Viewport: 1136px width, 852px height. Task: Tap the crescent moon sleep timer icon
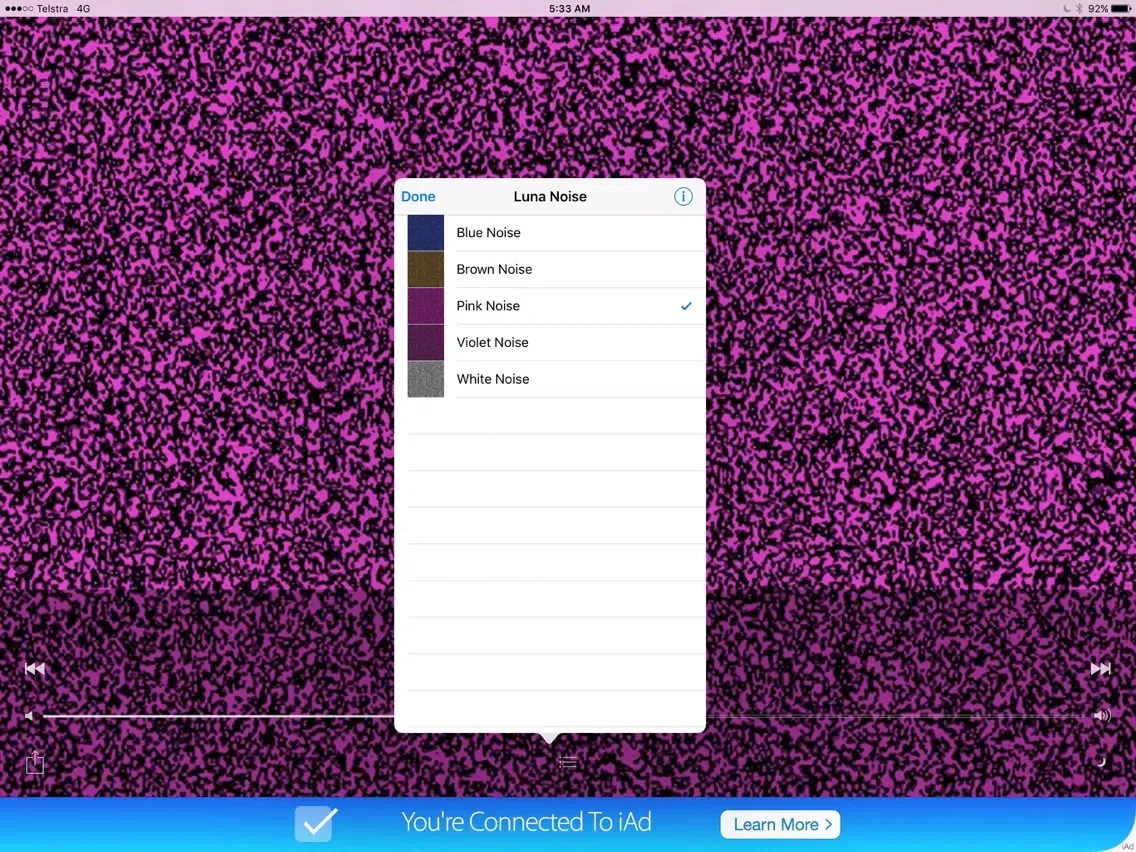coord(1100,762)
